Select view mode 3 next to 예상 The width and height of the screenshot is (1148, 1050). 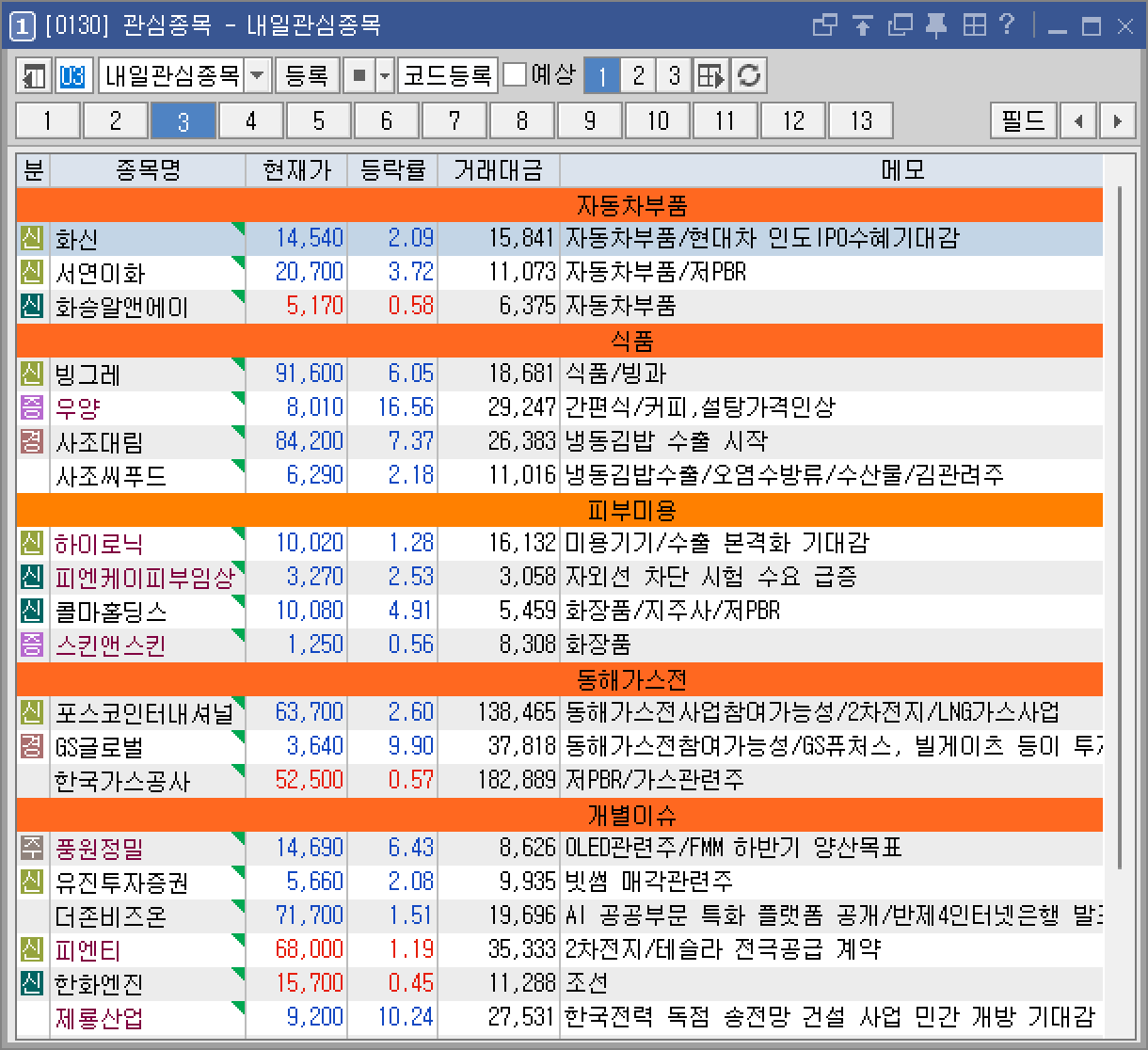[x=674, y=75]
